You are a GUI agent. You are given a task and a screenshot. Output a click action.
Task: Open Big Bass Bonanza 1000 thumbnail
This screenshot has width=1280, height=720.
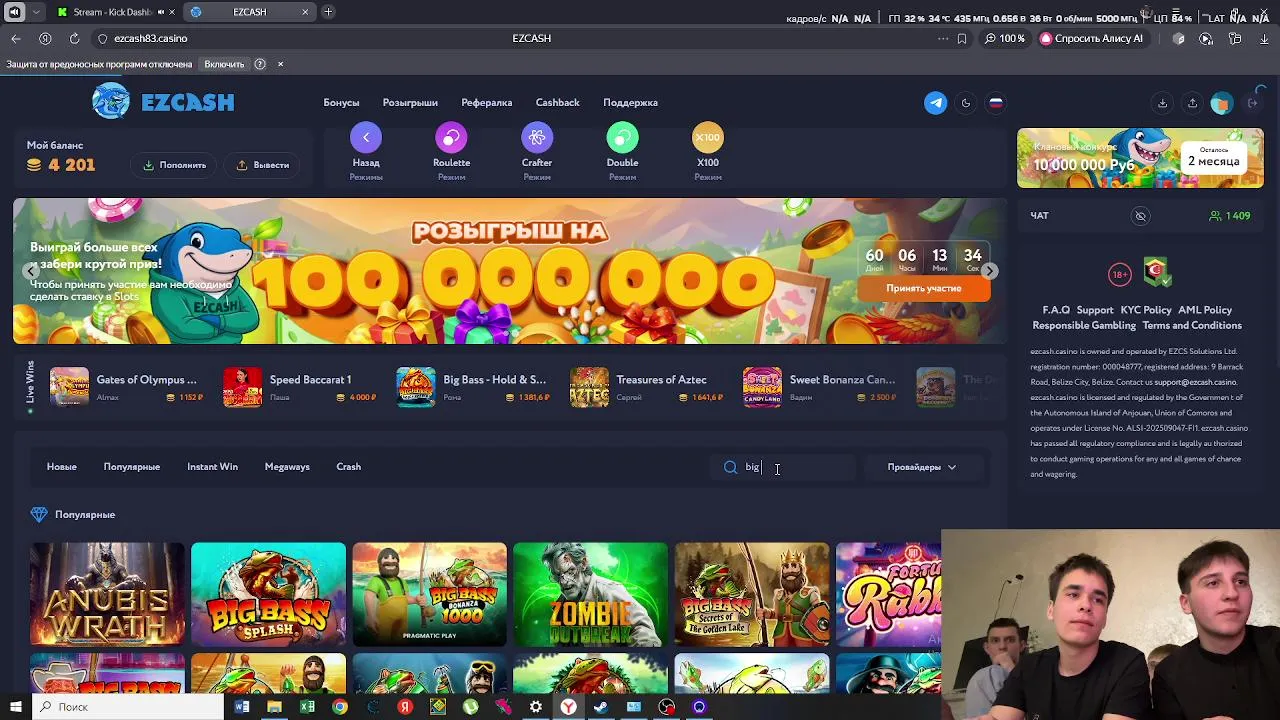coord(429,594)
